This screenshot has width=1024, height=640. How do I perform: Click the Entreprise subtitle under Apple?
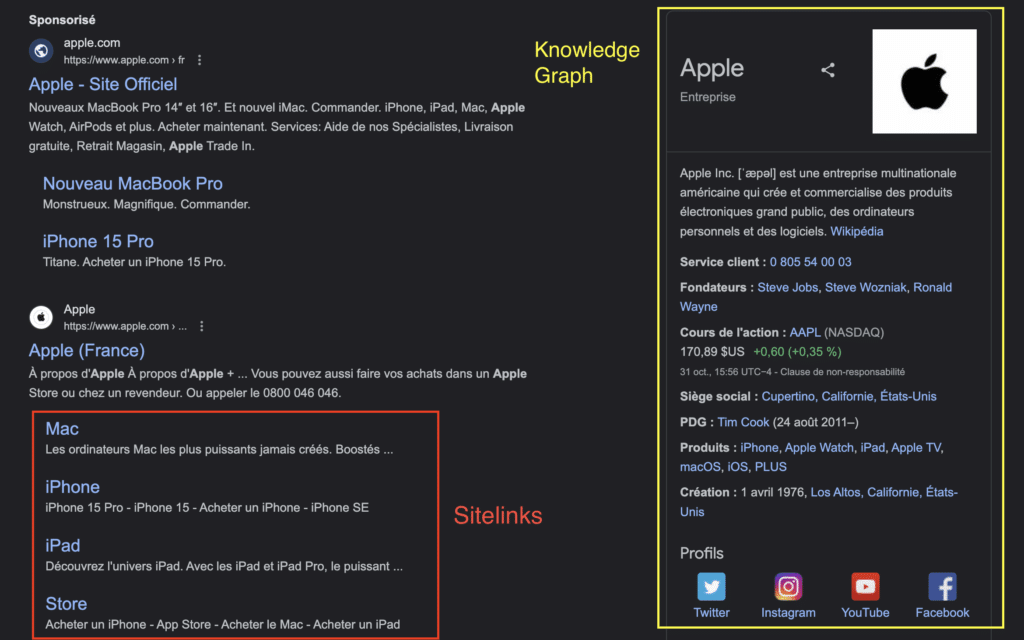(707, 97)
